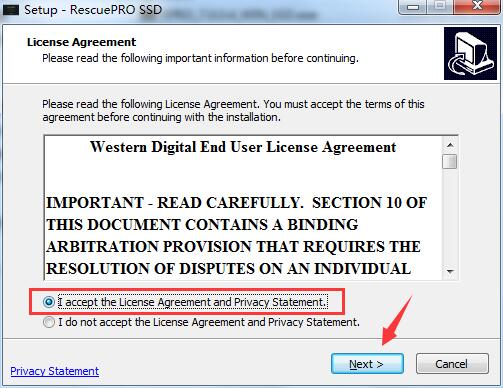The height and width of the screenshot is (388, 503).
Task: Click 'Please read the following important information' text
Action: coord(200,58)
